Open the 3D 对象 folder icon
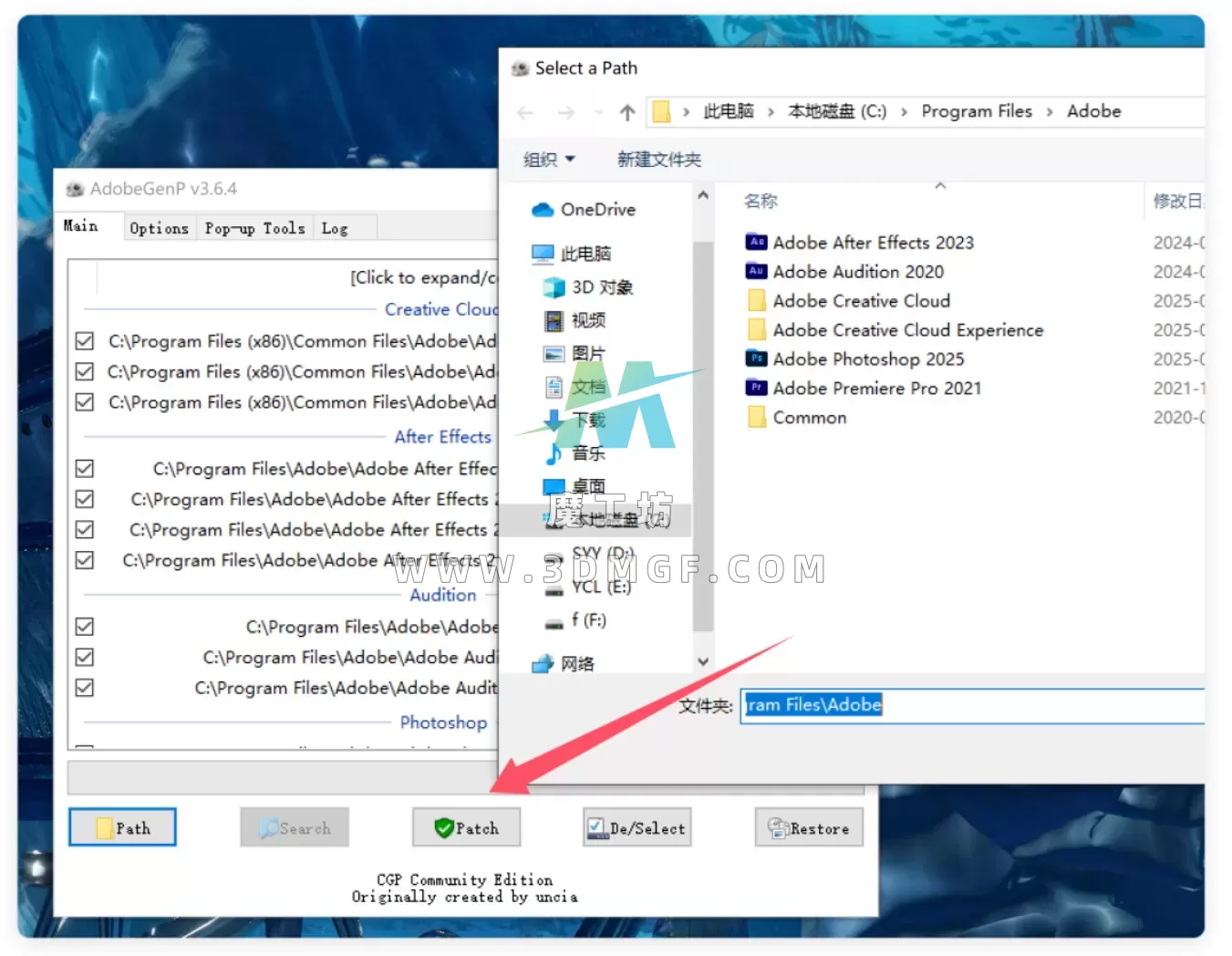1232x956 pixels. click(554, 288)
